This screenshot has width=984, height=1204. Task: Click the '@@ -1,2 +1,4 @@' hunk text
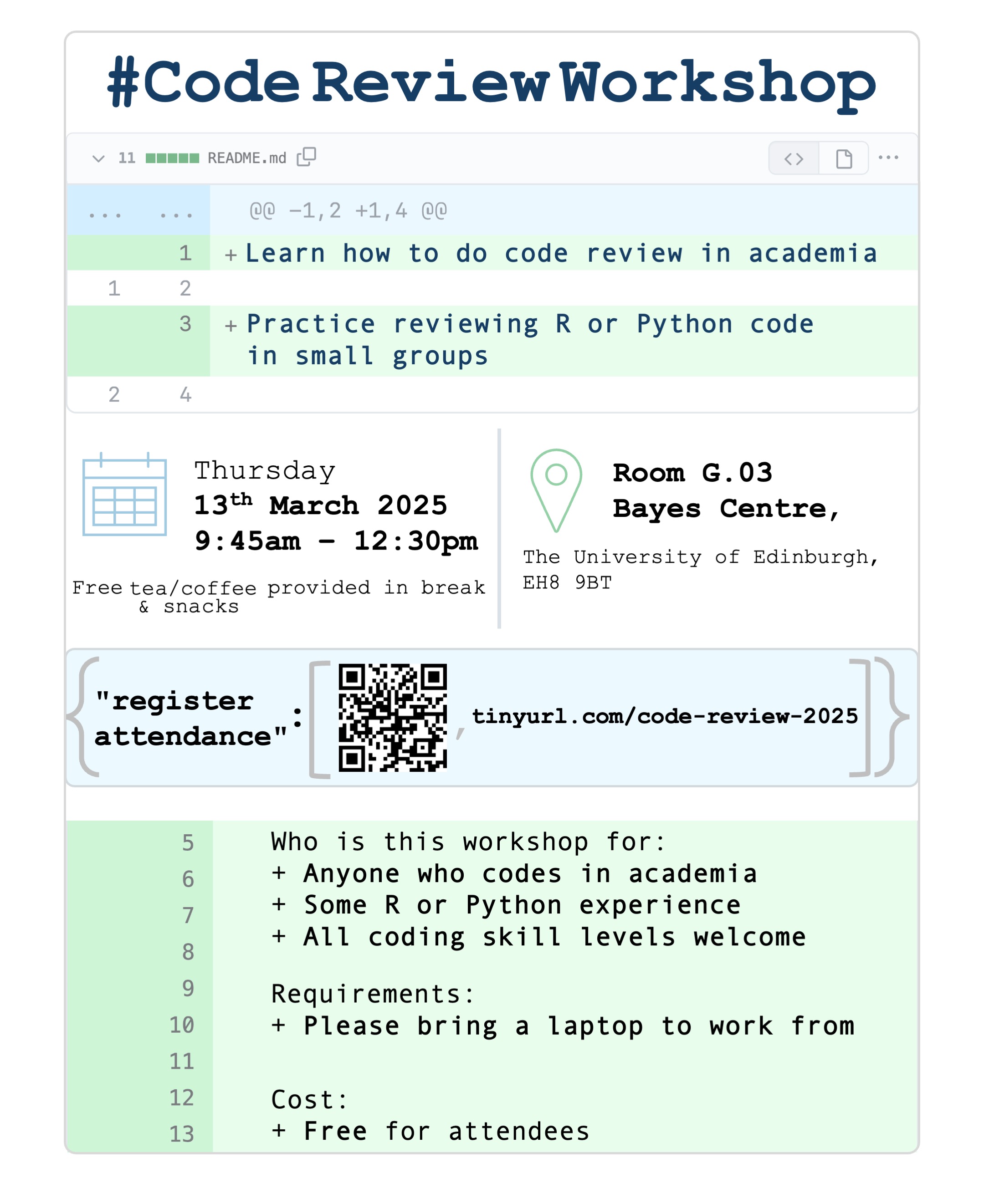[348, 211]
